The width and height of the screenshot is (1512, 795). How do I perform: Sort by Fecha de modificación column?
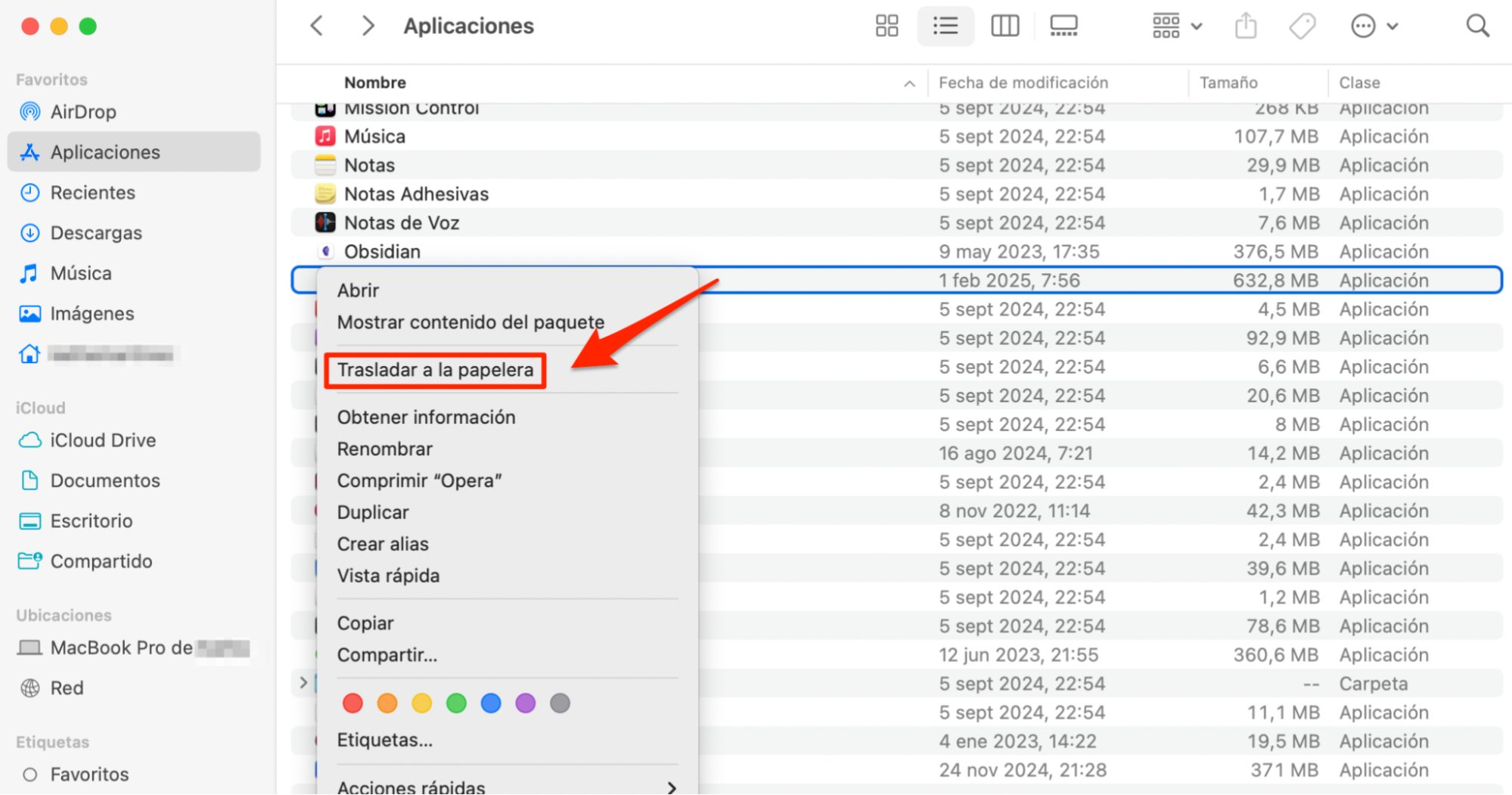pyautogui.click(x=1023, y=82)
